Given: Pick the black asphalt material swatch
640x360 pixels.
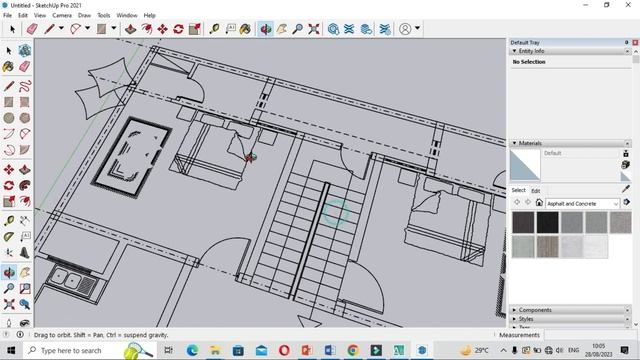Looking at the screenshot, I should click(547, 222).
